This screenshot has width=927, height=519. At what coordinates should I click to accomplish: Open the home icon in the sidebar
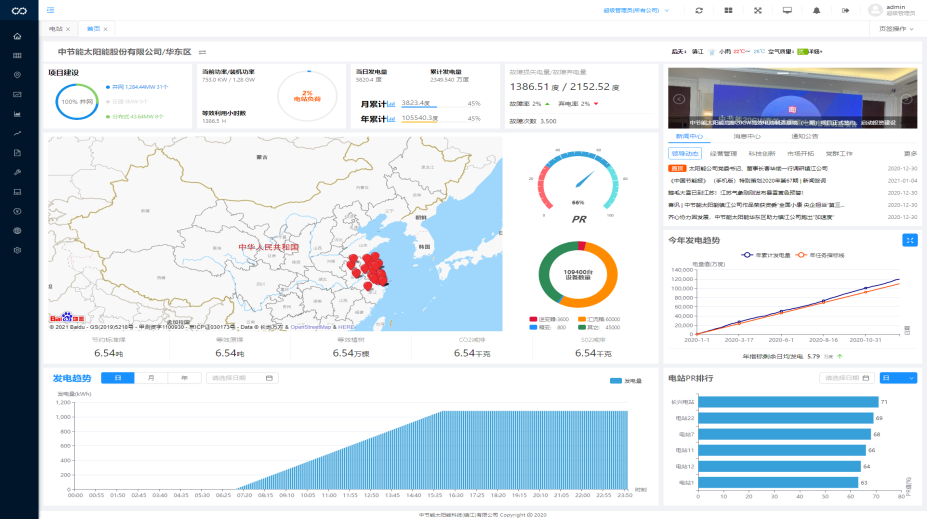coord(17,36)
